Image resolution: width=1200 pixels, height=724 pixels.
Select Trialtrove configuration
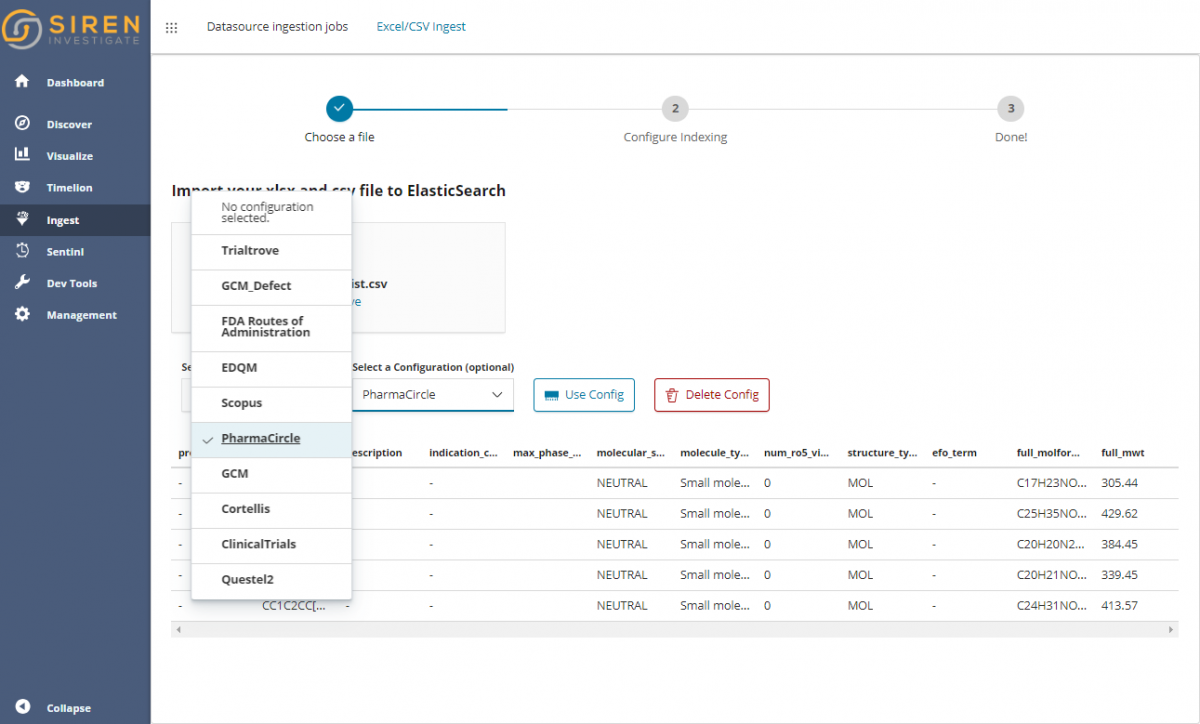pyautogui.click(x=271, y=251)
